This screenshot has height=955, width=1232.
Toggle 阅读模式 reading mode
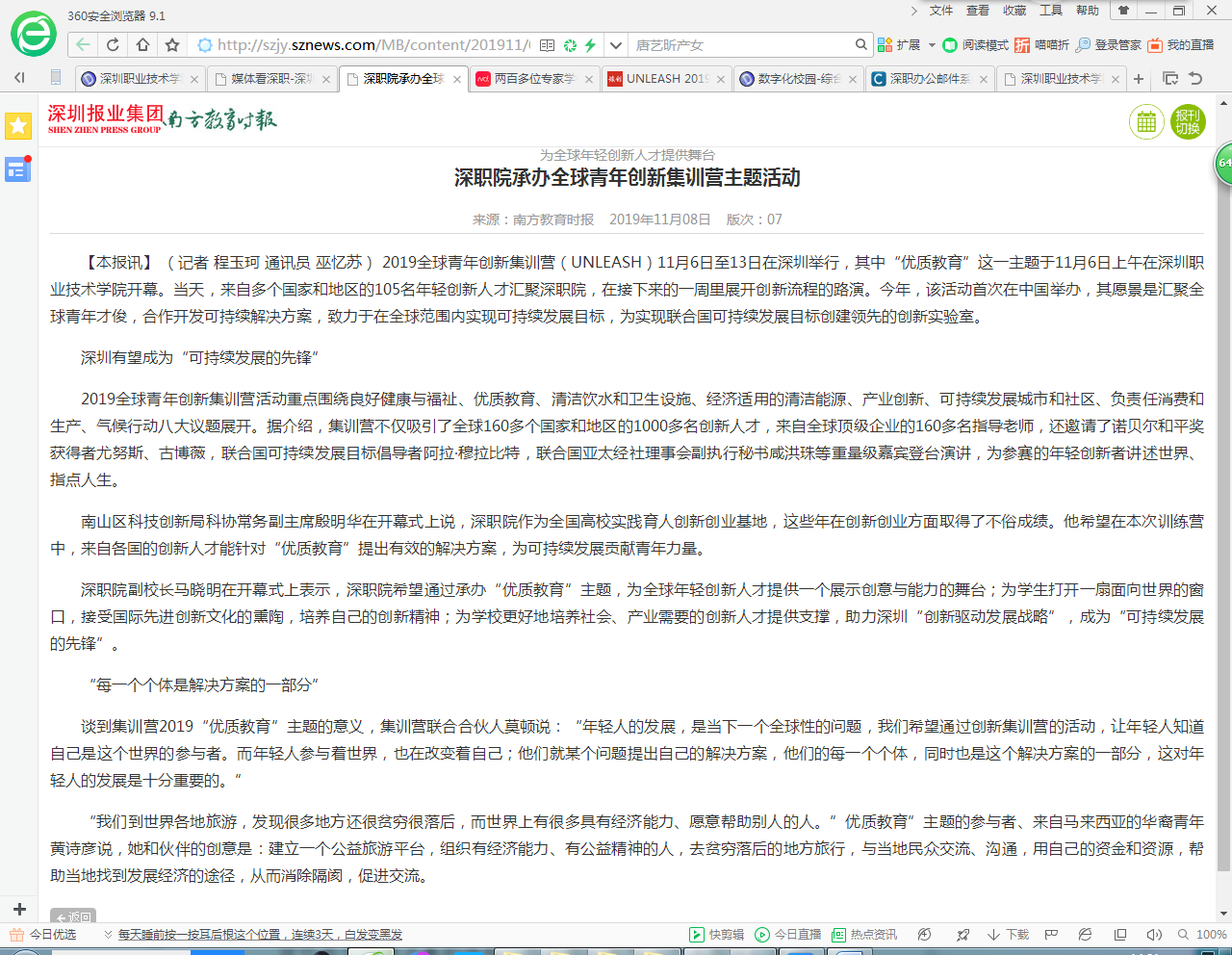pyautogui.click(x=975, y=45)
